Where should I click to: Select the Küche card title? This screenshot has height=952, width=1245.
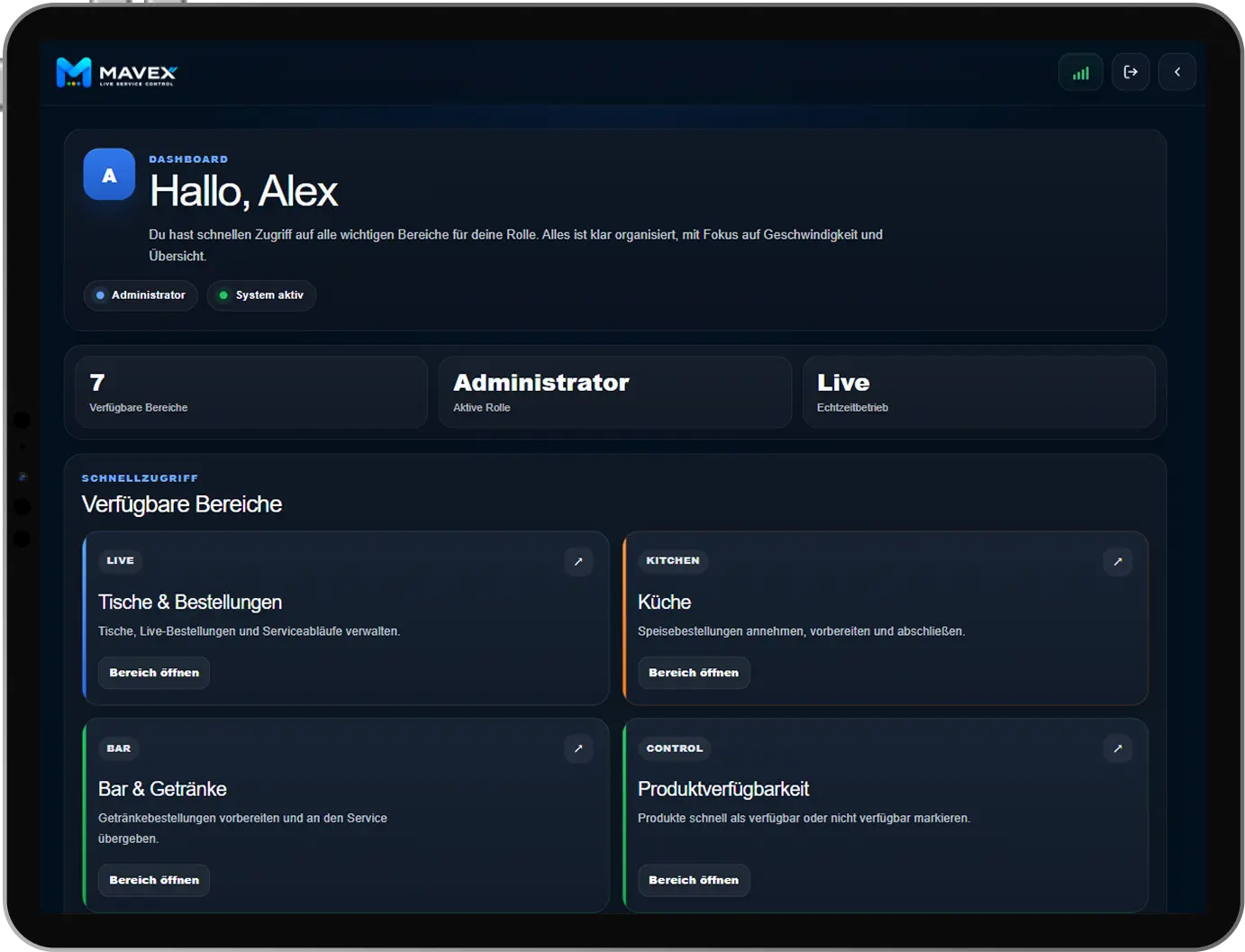point(665,602)
